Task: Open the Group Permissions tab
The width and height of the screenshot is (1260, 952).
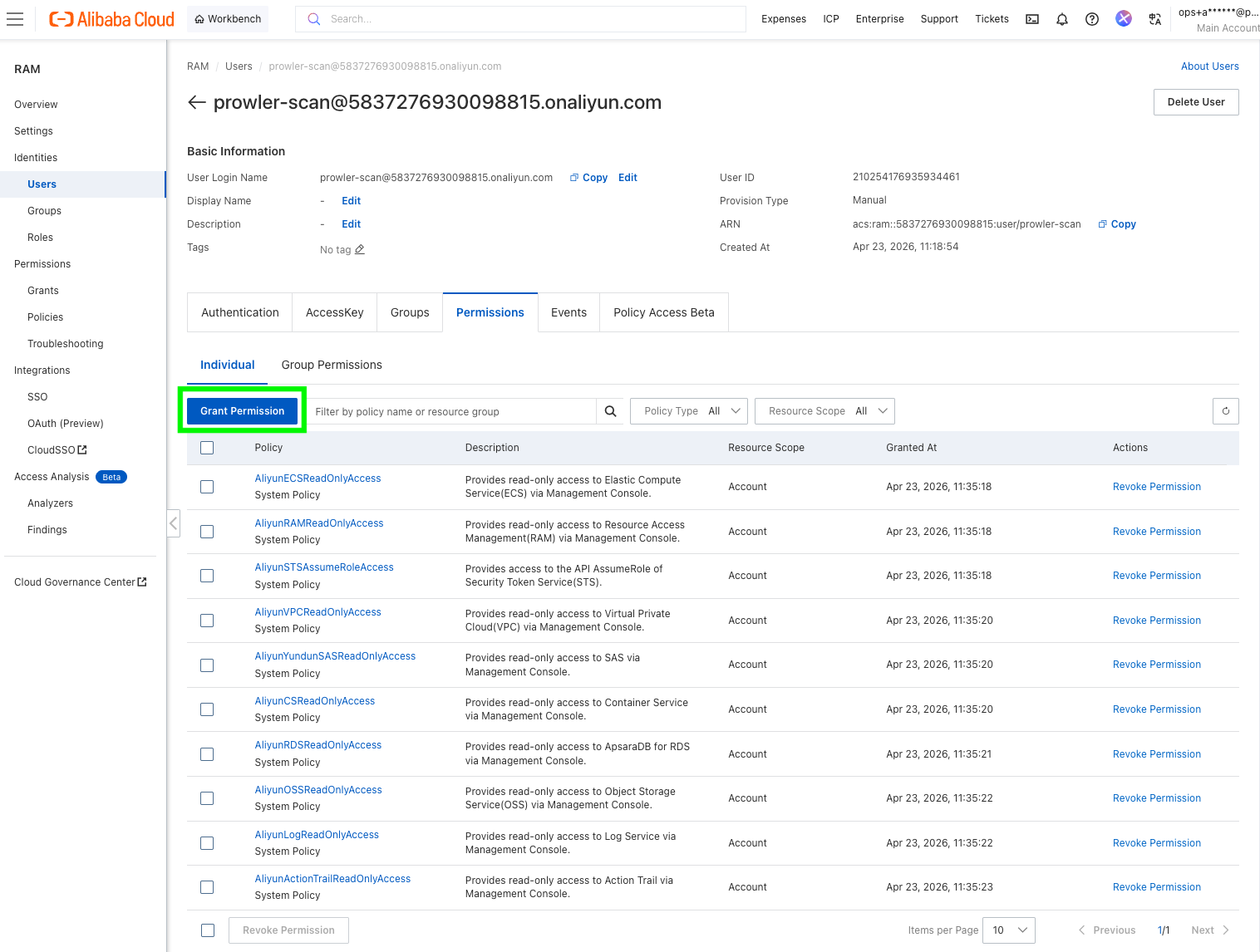Action: (x=331, y=365)
